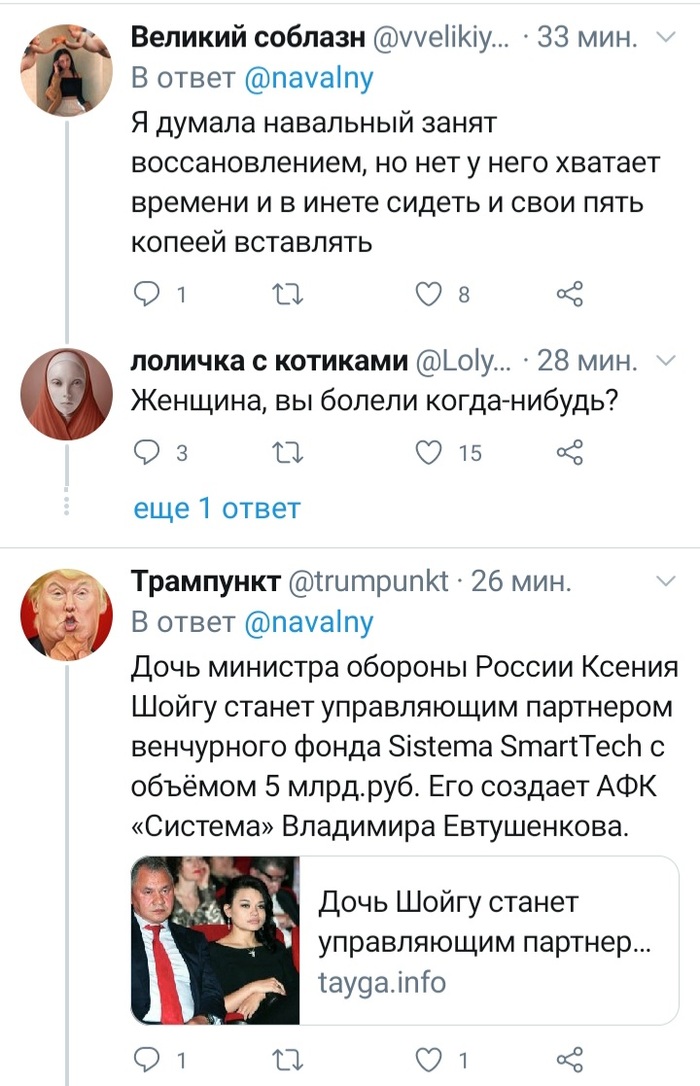Like Трампункт's tweet about Шойгу
Image resolution: width=700 pixels, height=1086 pixels.
tap(428, 1059)
